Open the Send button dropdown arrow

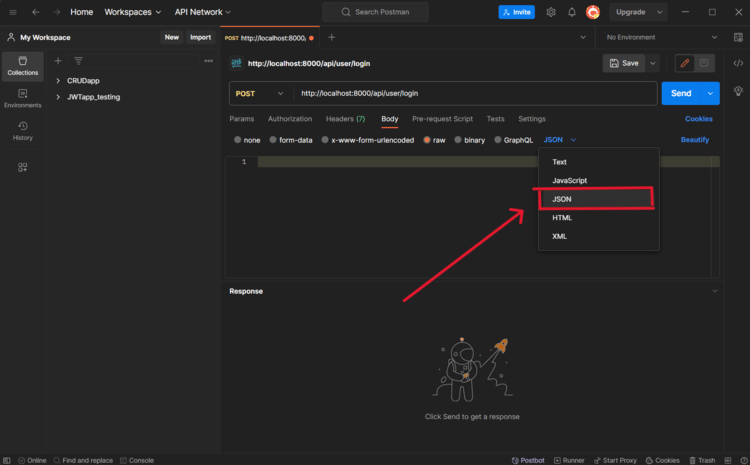(x=710, y=93)
